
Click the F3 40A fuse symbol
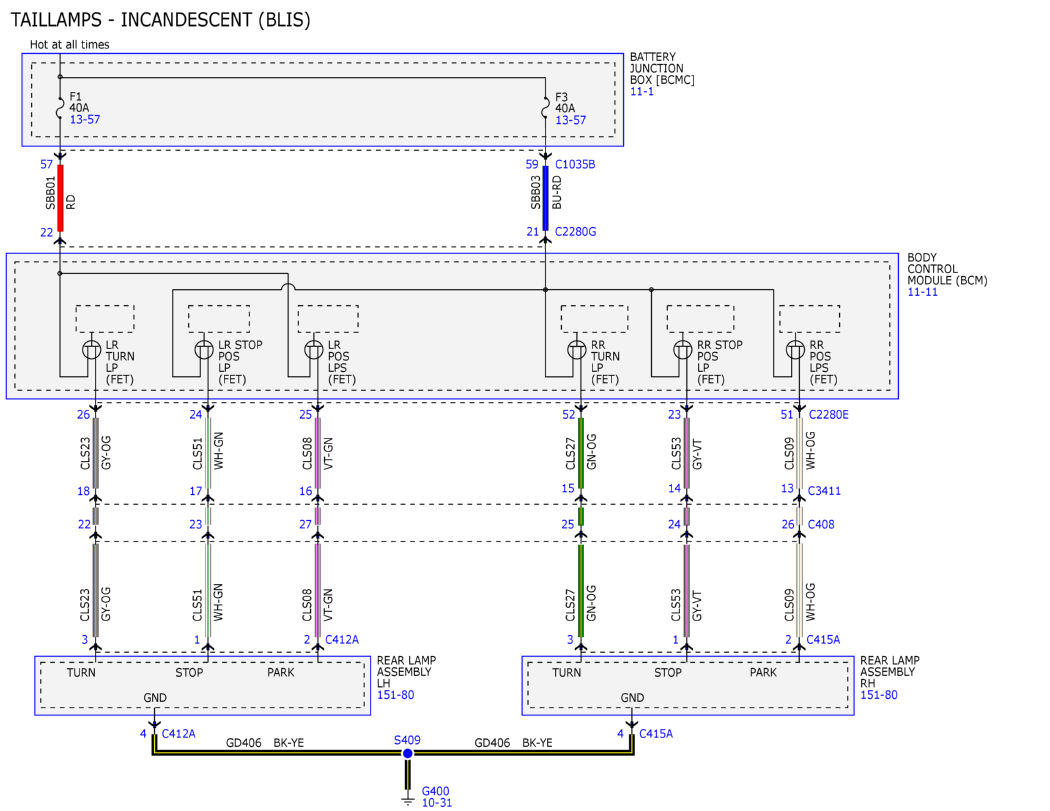click(x=545, y=107)
